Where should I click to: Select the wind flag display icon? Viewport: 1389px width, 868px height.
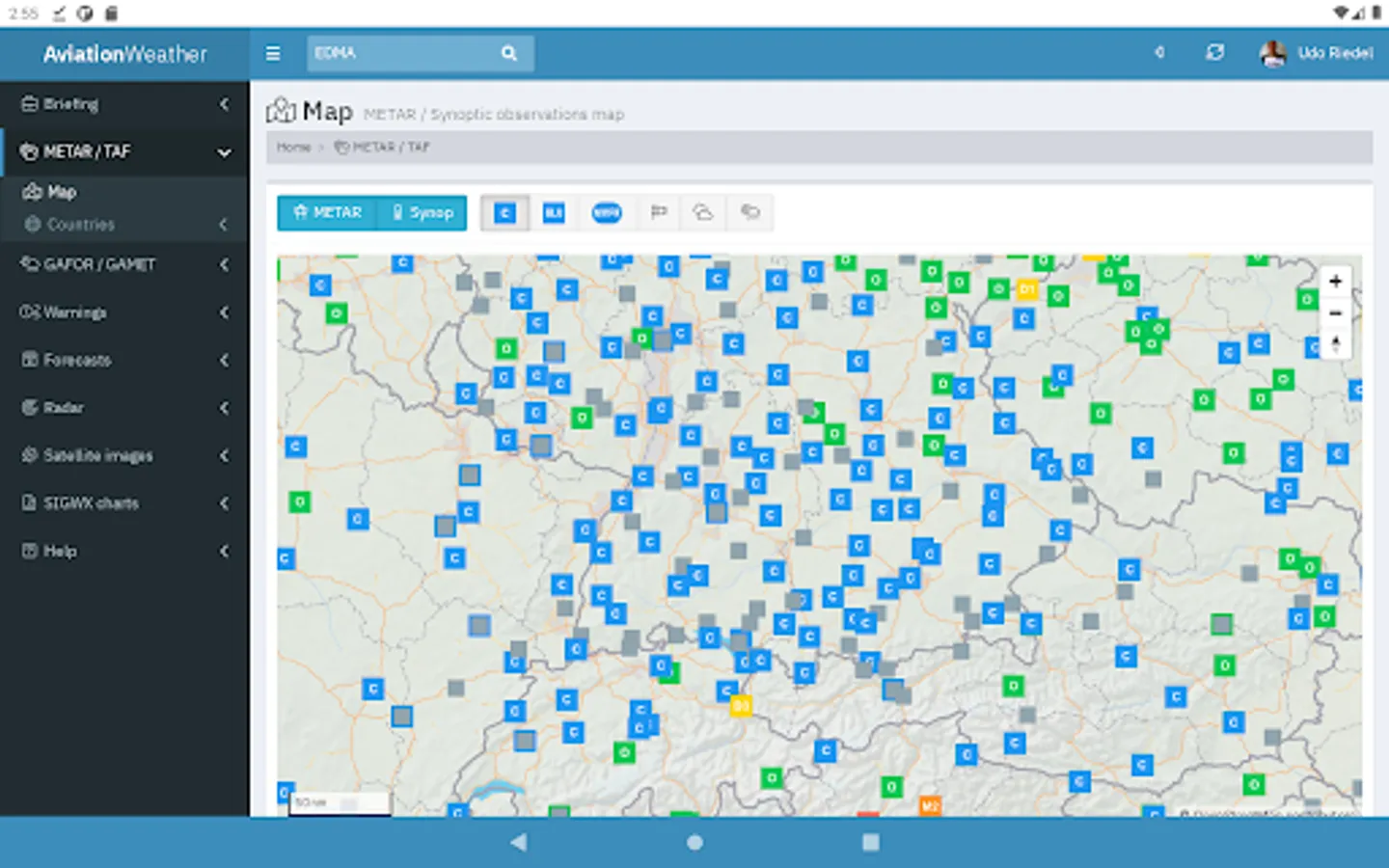point(659,213)
